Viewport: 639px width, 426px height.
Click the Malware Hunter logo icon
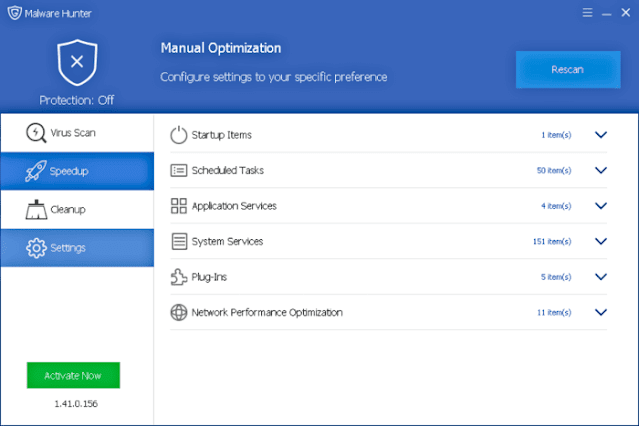click(15, 13)
